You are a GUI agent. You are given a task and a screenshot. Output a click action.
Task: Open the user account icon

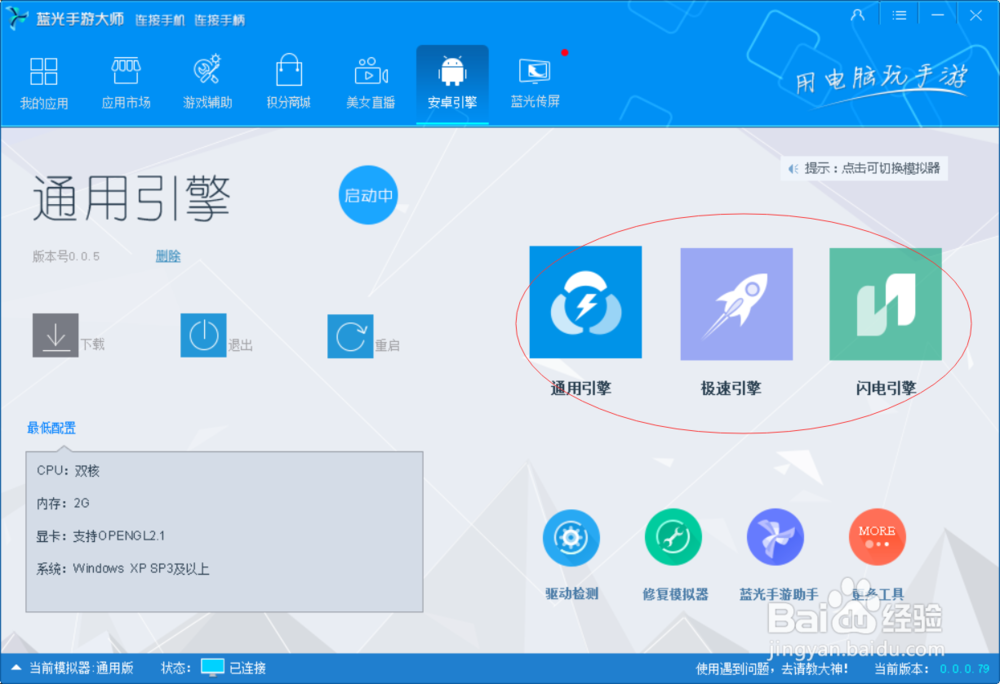pyautogui.click(x=858, y=15)
